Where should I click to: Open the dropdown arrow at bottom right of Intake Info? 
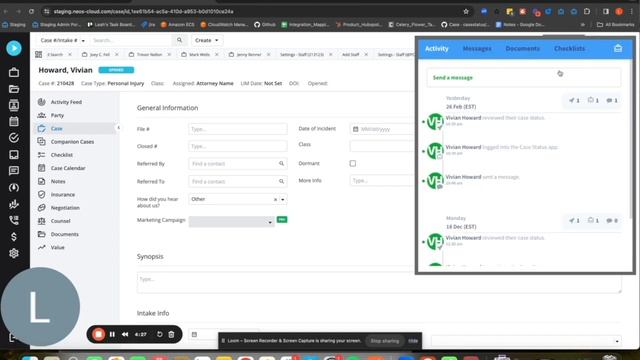(617, 341)
